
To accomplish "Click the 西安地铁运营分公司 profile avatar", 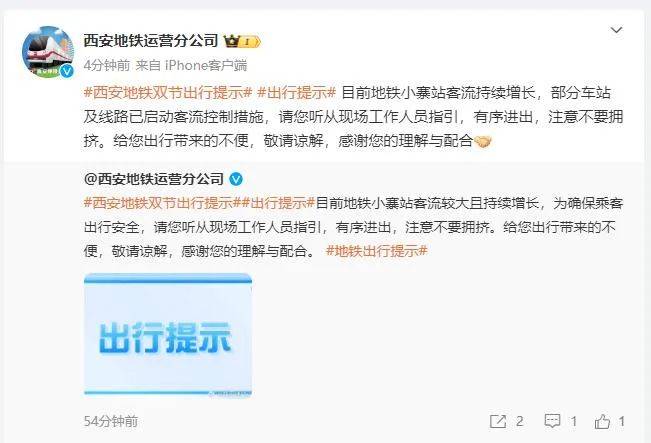I will [x=48, y=52].
